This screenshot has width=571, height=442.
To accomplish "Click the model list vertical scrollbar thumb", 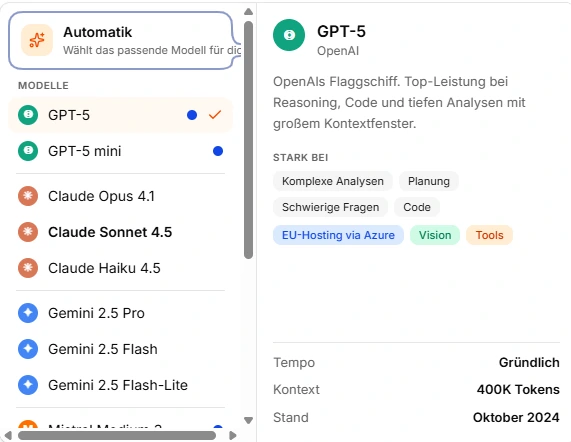I will click(248, 140).
